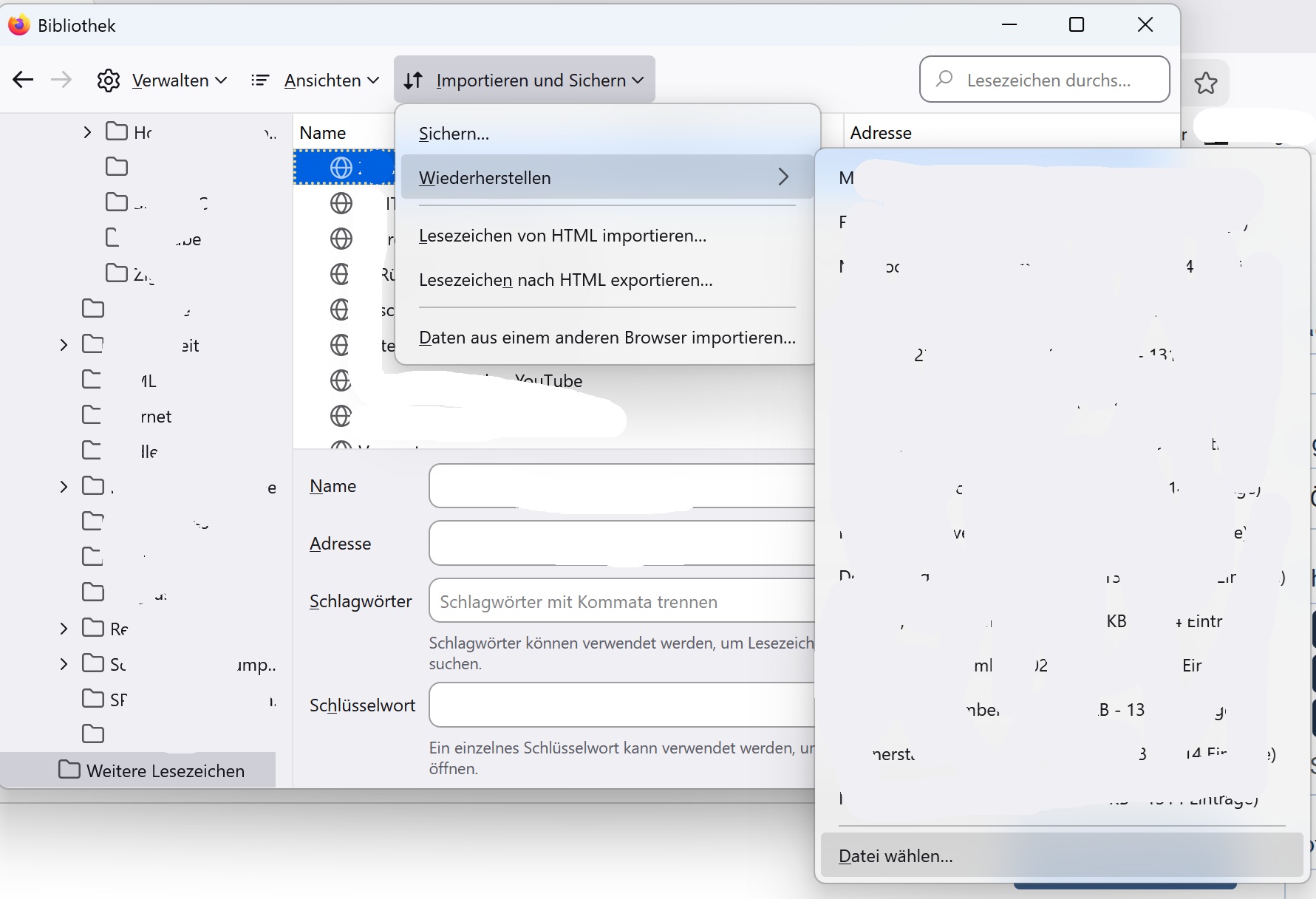Click the Adresse column header
The width and height of the screenshot is (1316, 899).
pyautogui.click(x=881, y=133)
